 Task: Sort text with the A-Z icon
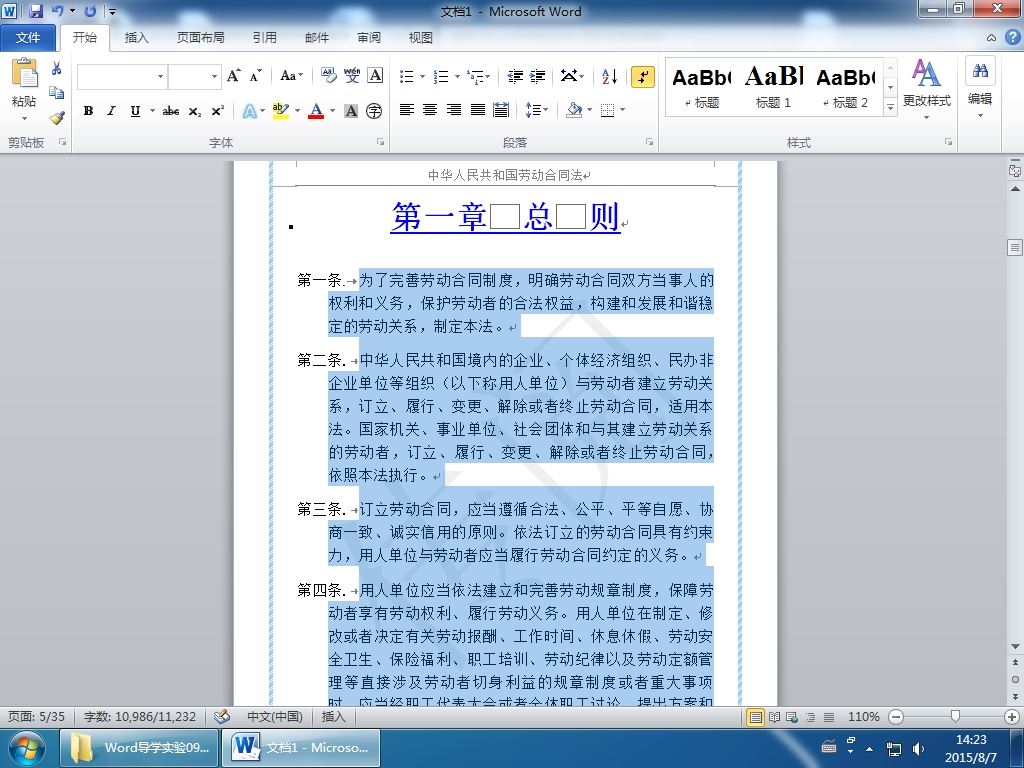click(609, 76)
